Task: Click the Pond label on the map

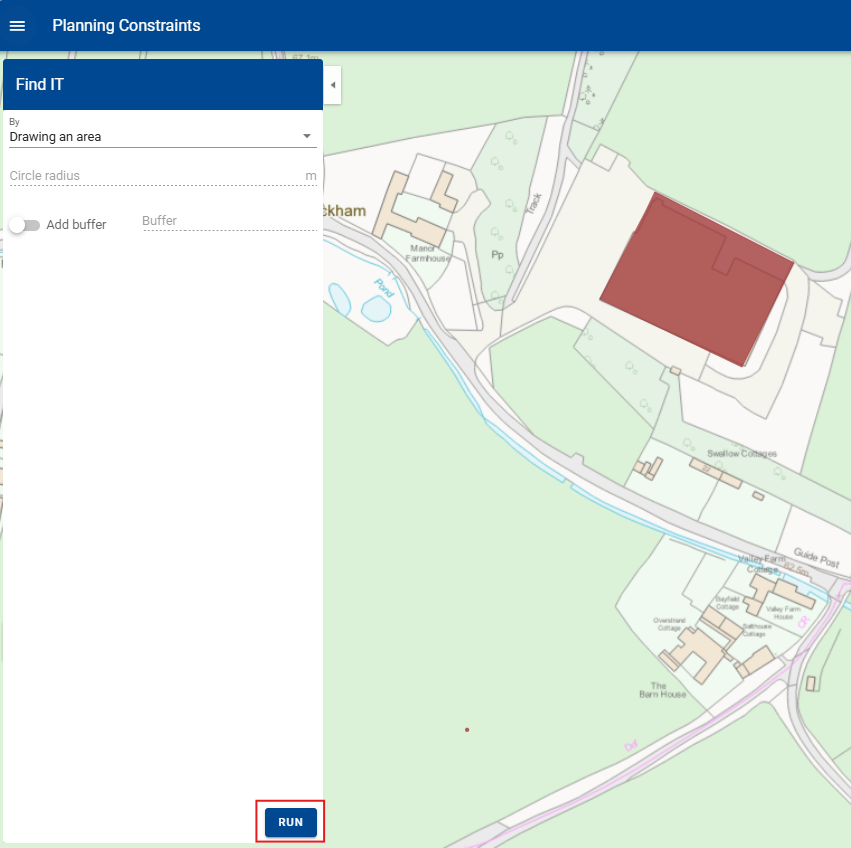Action: (383, 287)
